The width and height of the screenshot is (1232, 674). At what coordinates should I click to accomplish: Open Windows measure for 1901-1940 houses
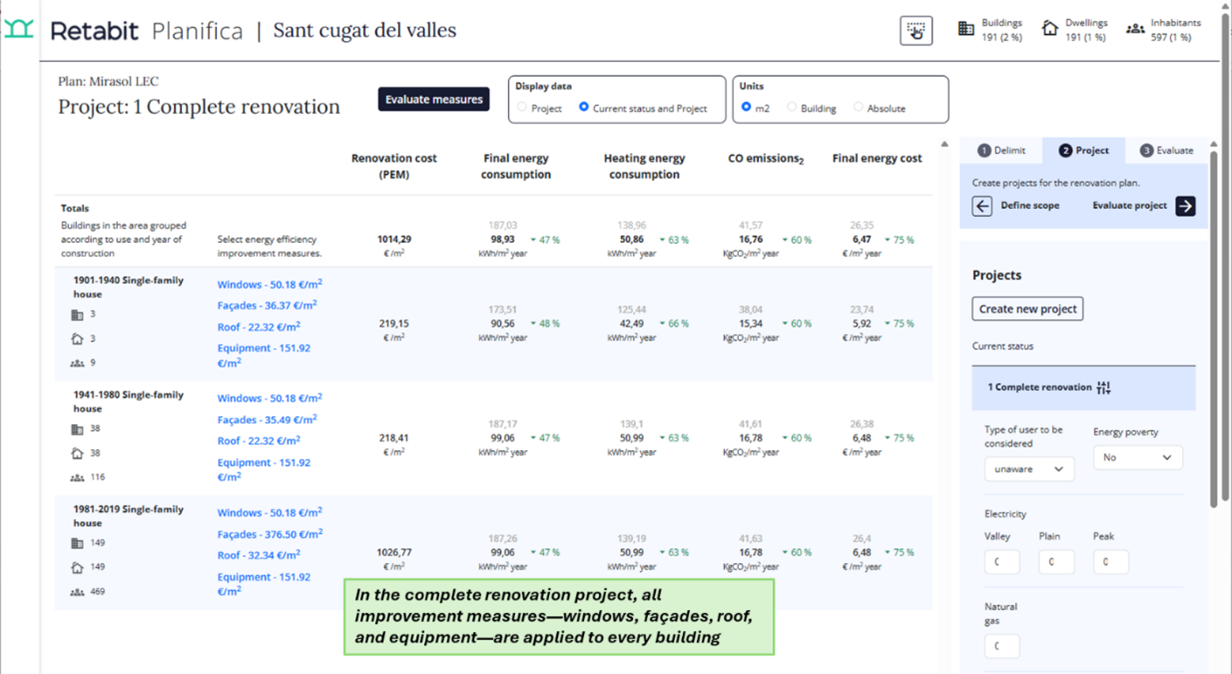pyautogui.click(x=269, y=285)
